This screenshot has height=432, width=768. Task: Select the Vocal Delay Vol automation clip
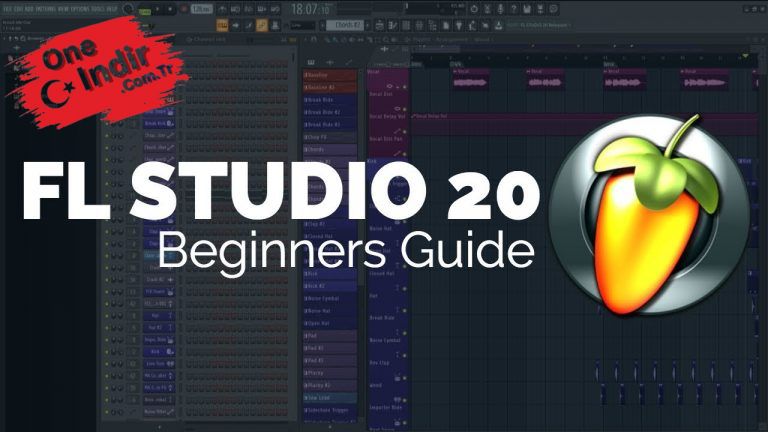pyautogui.click(x=584, y=124)
